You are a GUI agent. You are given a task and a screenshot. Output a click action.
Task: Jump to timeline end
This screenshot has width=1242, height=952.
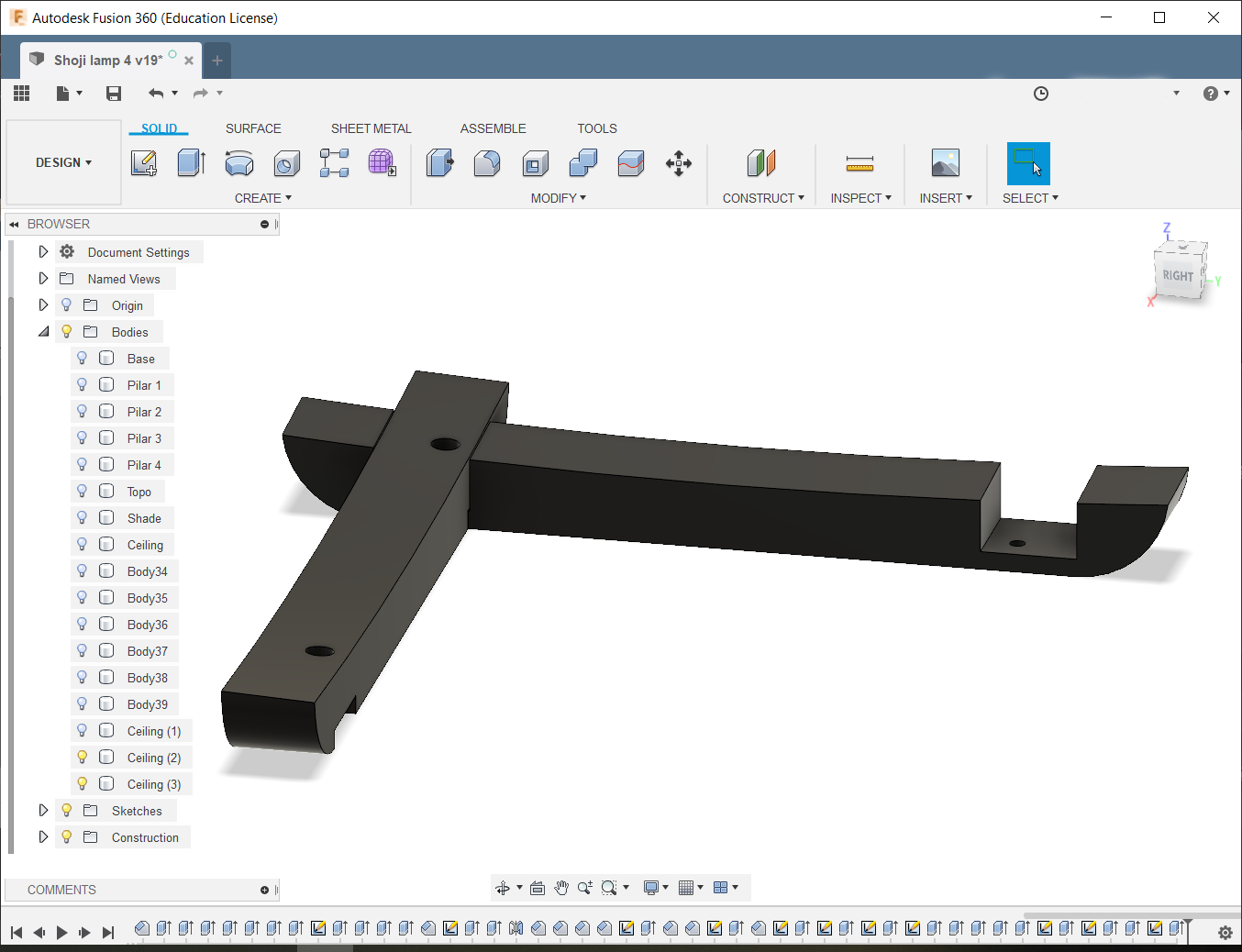tap(108, 933)
